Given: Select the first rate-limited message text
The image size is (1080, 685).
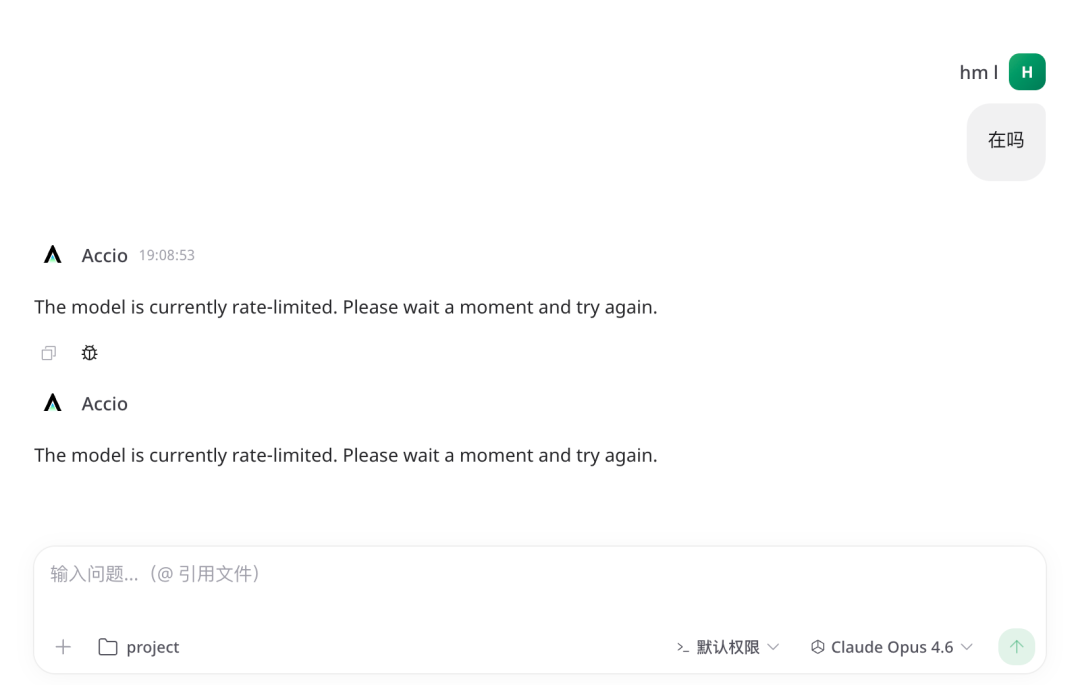Looking at the screenshot, I should click(x=346, y=307).
